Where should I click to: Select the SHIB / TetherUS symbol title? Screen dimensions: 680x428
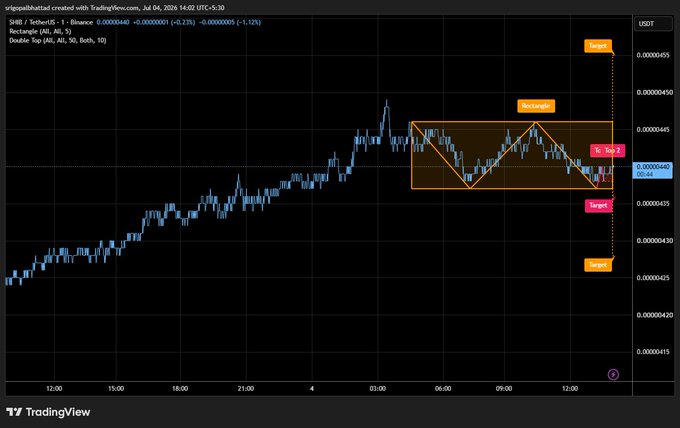tap(51, 22)
